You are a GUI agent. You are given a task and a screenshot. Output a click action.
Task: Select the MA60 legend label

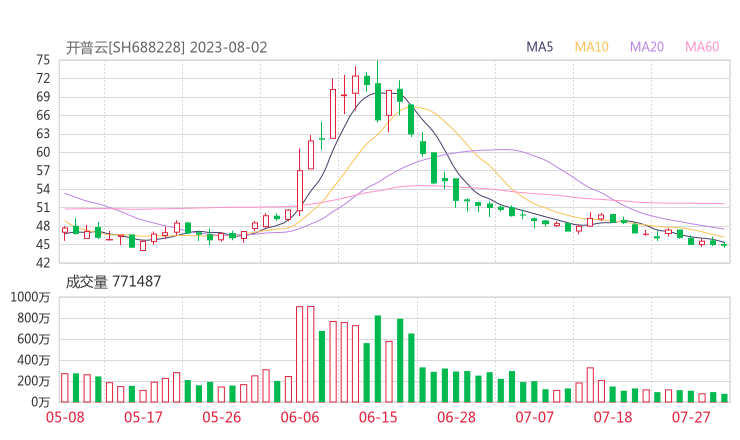pos(702,47)
